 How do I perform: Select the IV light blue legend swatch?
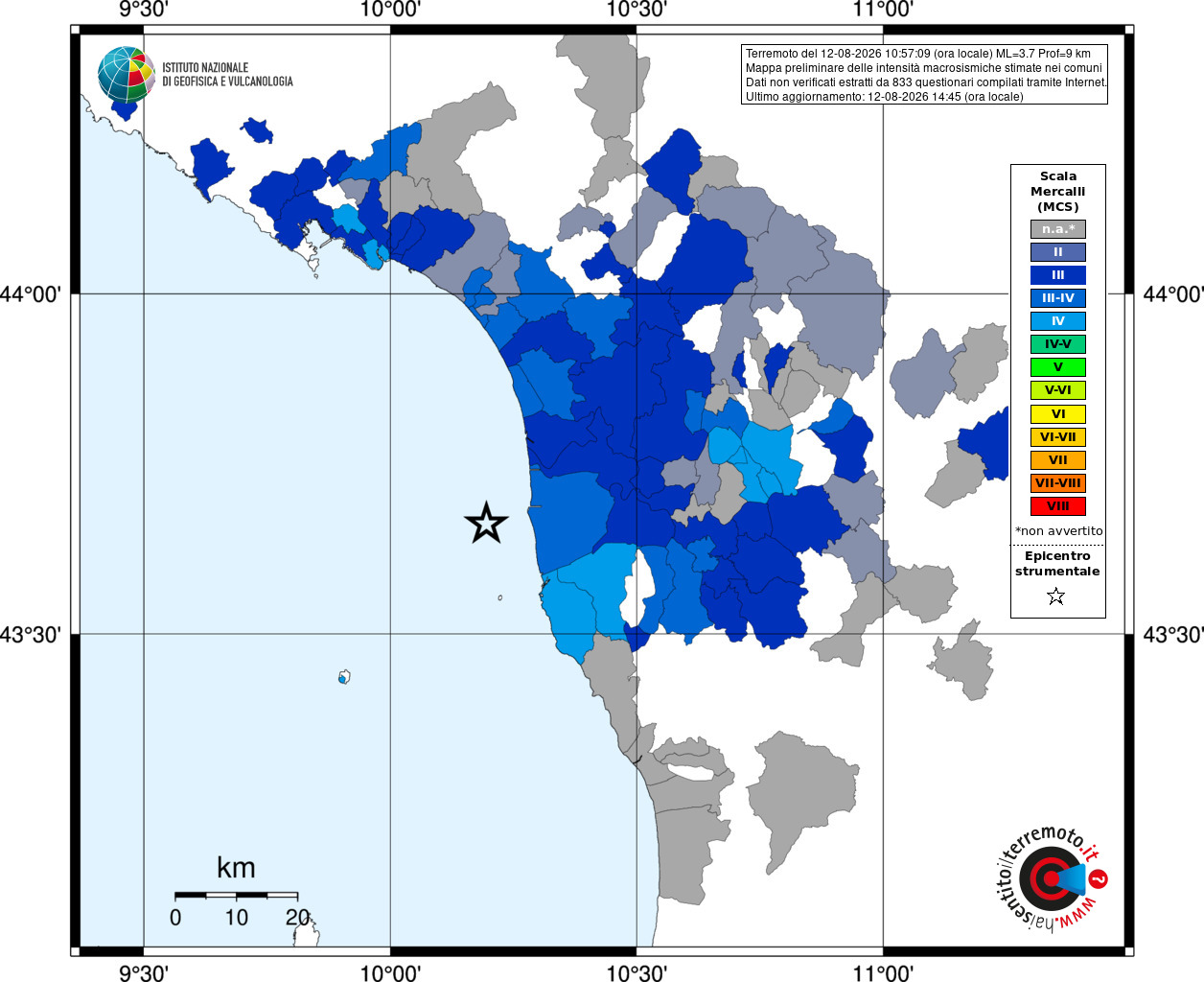click(1058, 321)
